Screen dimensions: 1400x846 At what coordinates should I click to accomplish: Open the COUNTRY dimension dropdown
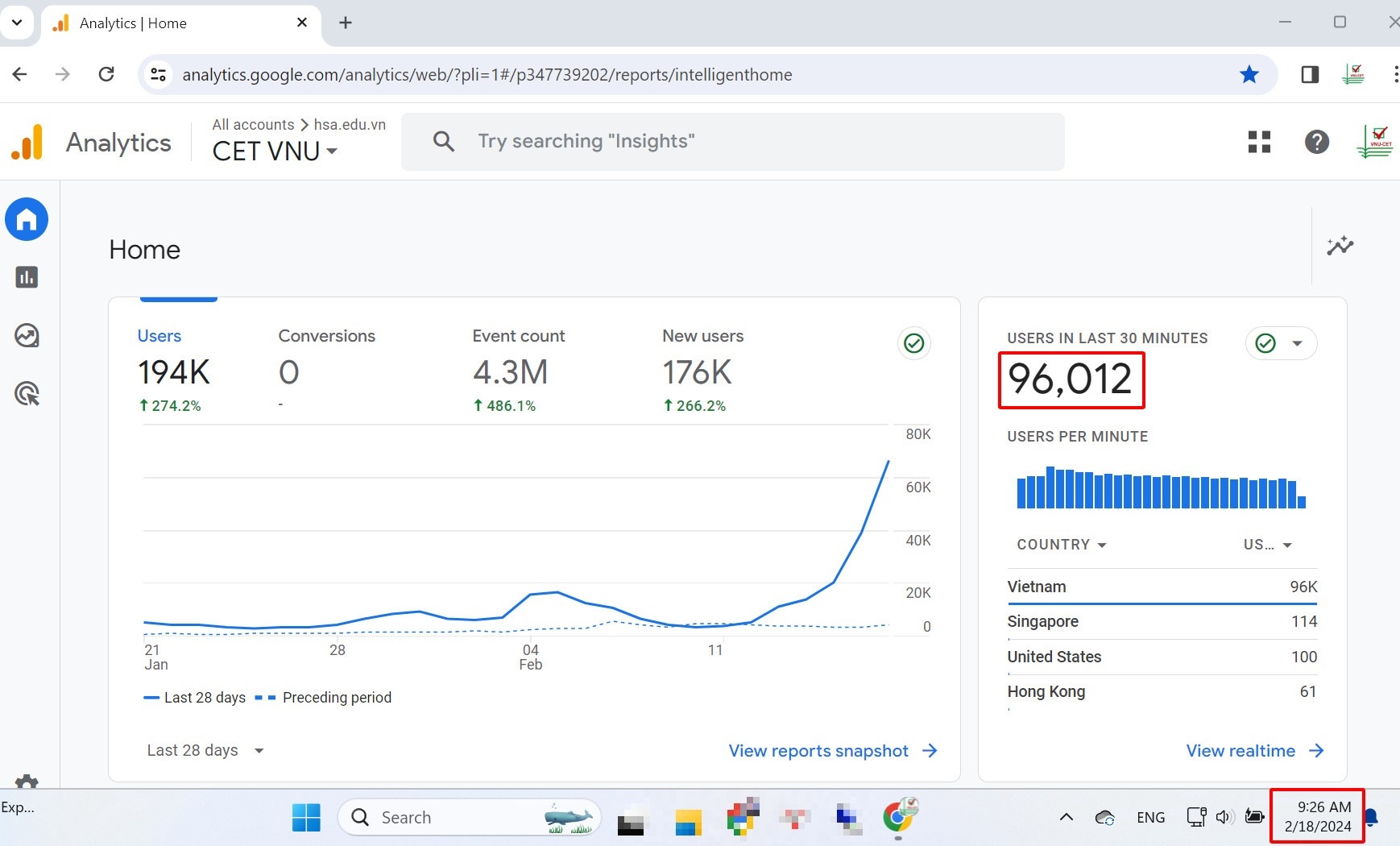(1061, 545)
